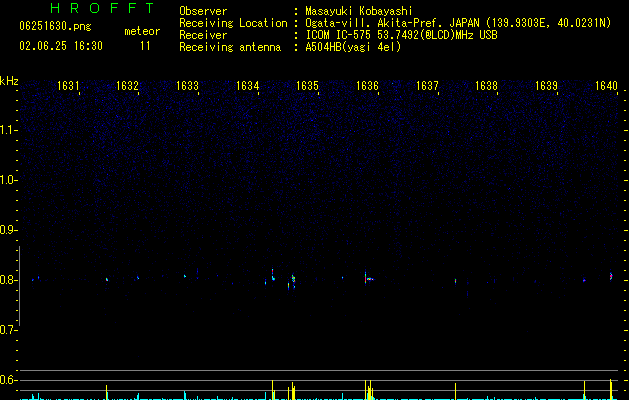
Task: Click the 1635 time marker
Action: point(307,85)
